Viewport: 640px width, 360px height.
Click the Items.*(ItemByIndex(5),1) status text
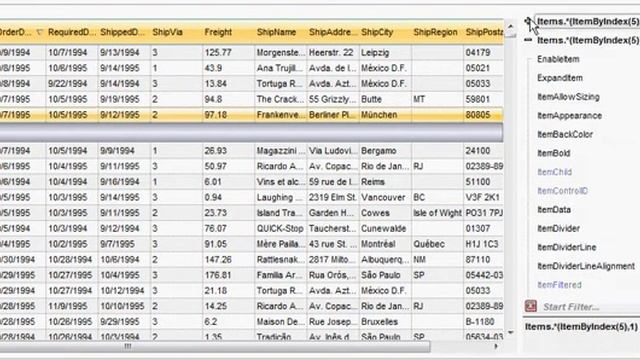coord(581,327)
